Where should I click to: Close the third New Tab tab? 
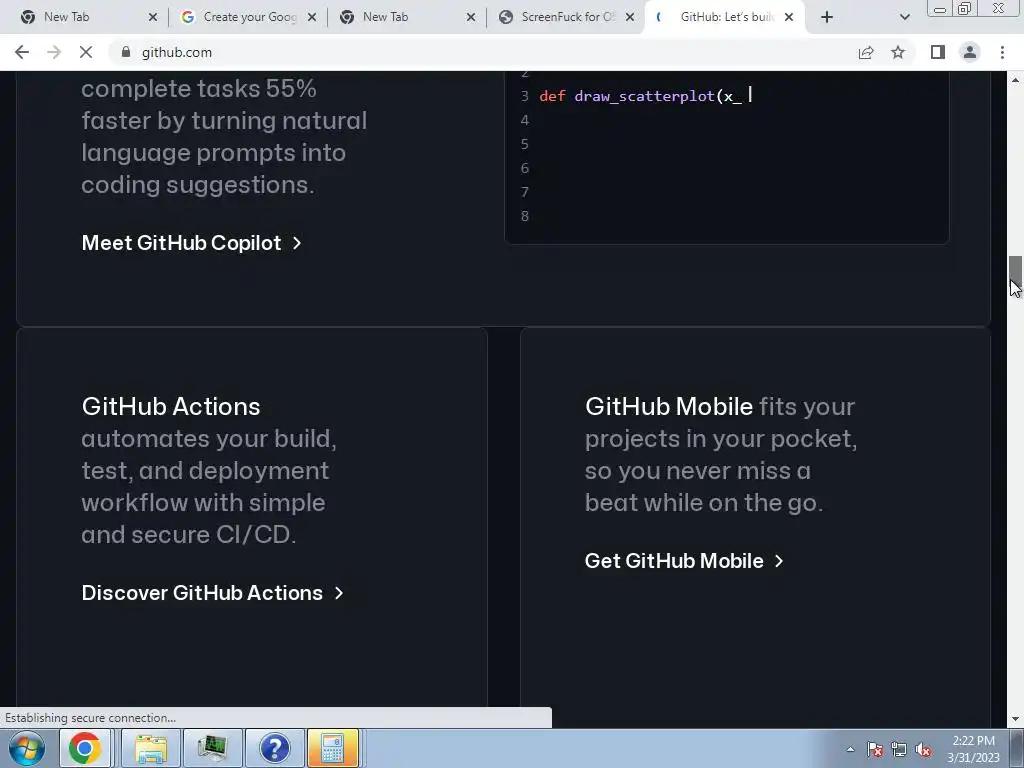[x=471, y=17]
